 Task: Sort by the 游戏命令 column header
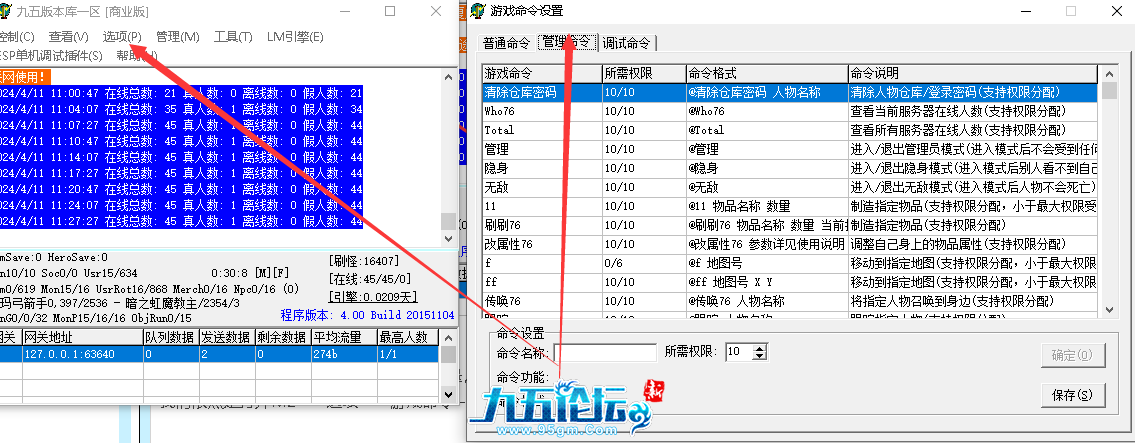click(x=542, y=73)
